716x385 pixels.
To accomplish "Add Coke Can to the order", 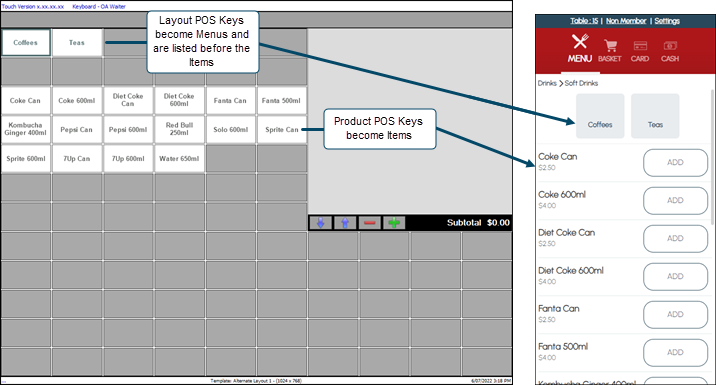I will pos(675,163).
